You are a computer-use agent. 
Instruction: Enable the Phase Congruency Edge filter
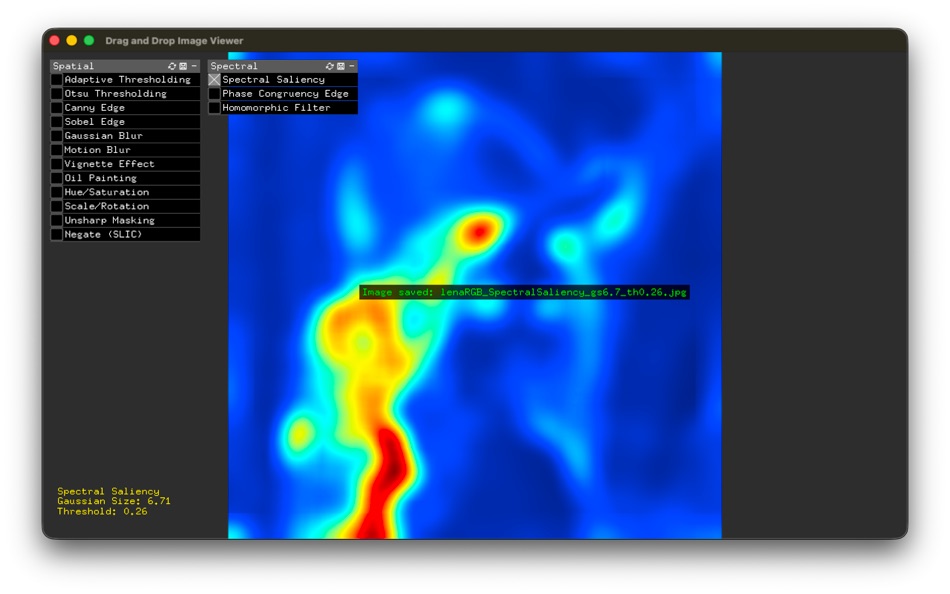213,93
